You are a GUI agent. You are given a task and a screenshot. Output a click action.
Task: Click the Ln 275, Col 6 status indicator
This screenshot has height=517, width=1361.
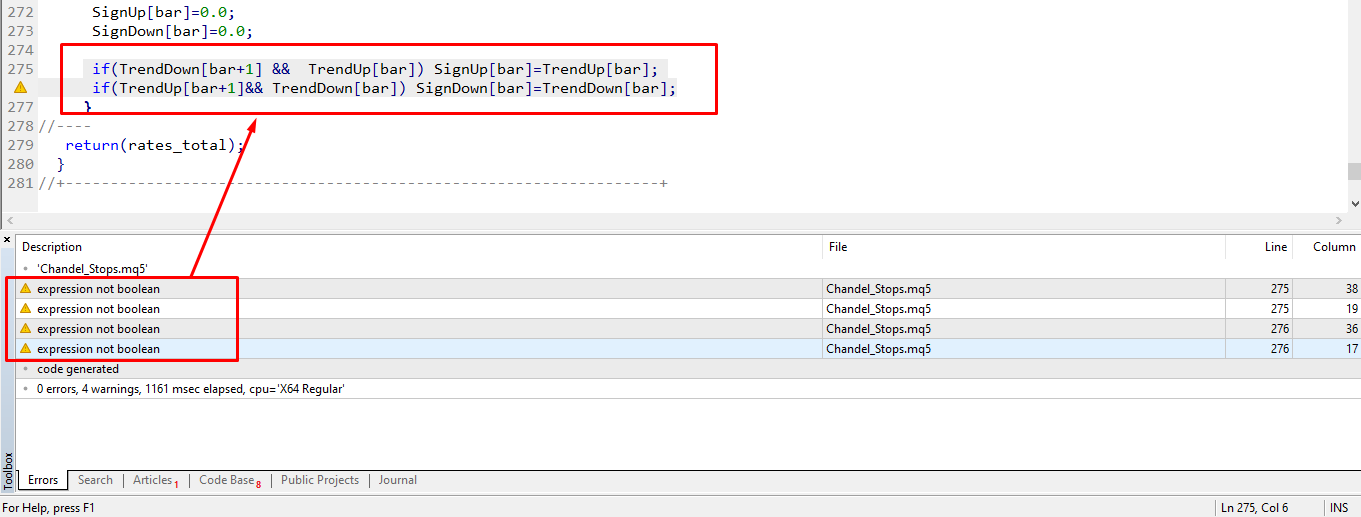point(1255,508)
